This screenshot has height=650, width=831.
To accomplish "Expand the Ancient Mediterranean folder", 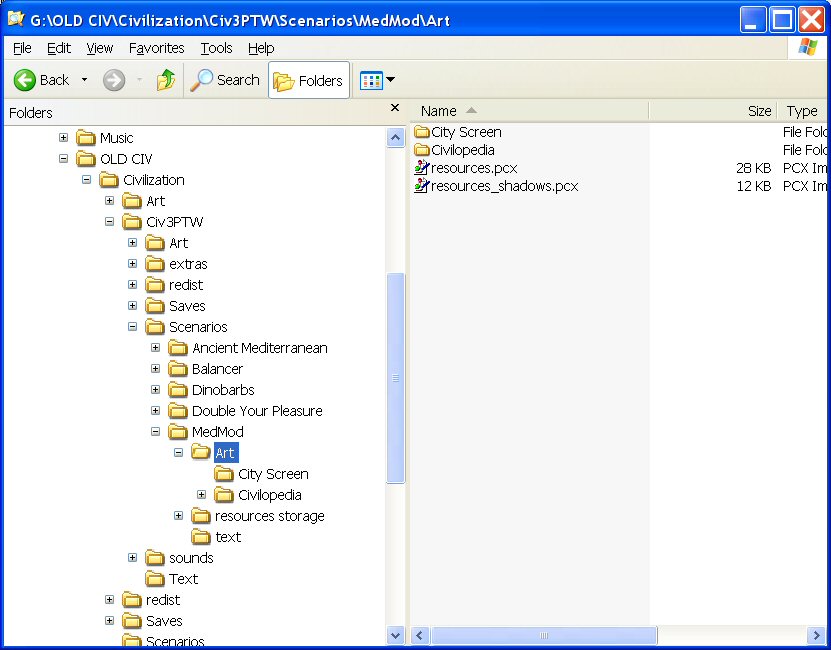I will pyautogui.click(x=155, y=348).
